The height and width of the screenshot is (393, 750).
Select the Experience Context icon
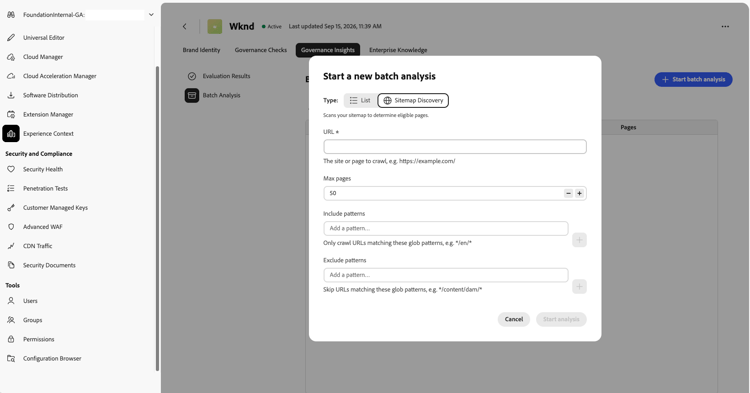point(11,133)
